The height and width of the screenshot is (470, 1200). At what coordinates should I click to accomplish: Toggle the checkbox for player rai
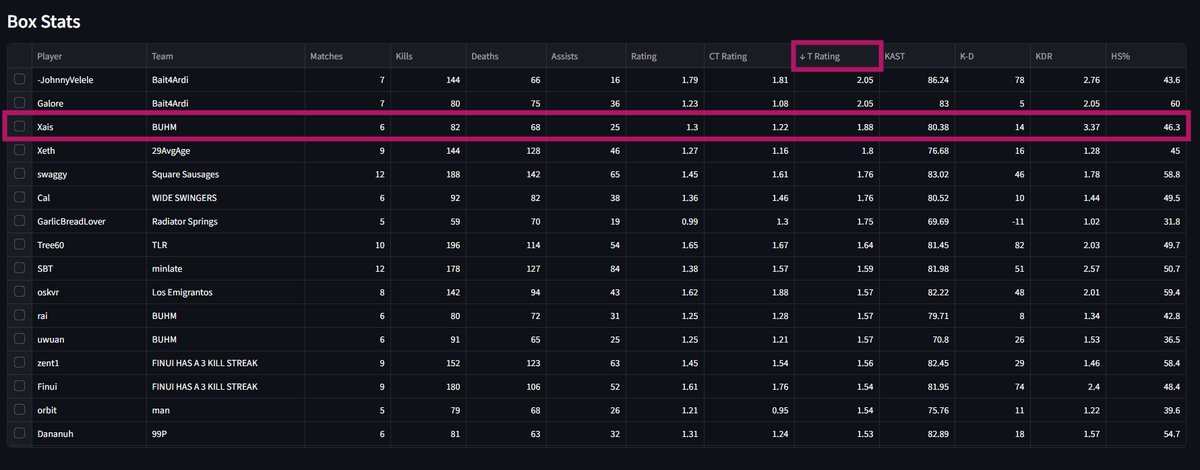click(19, 316)
